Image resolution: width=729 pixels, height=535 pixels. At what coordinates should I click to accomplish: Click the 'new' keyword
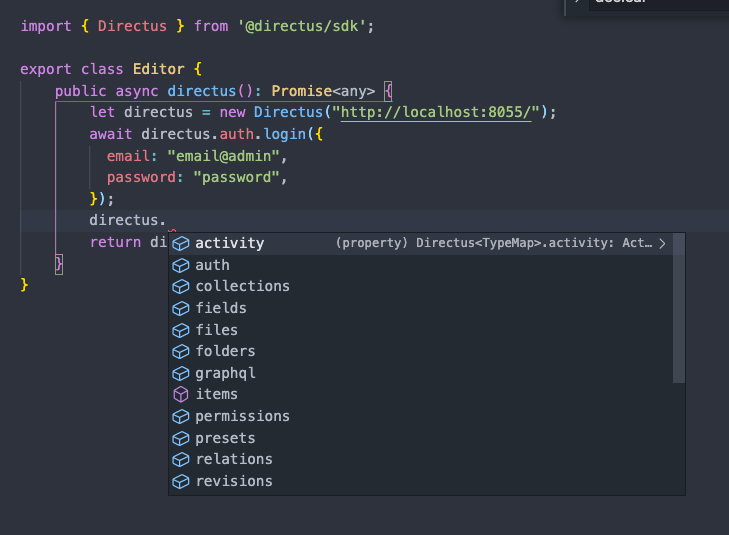(232, 113)
